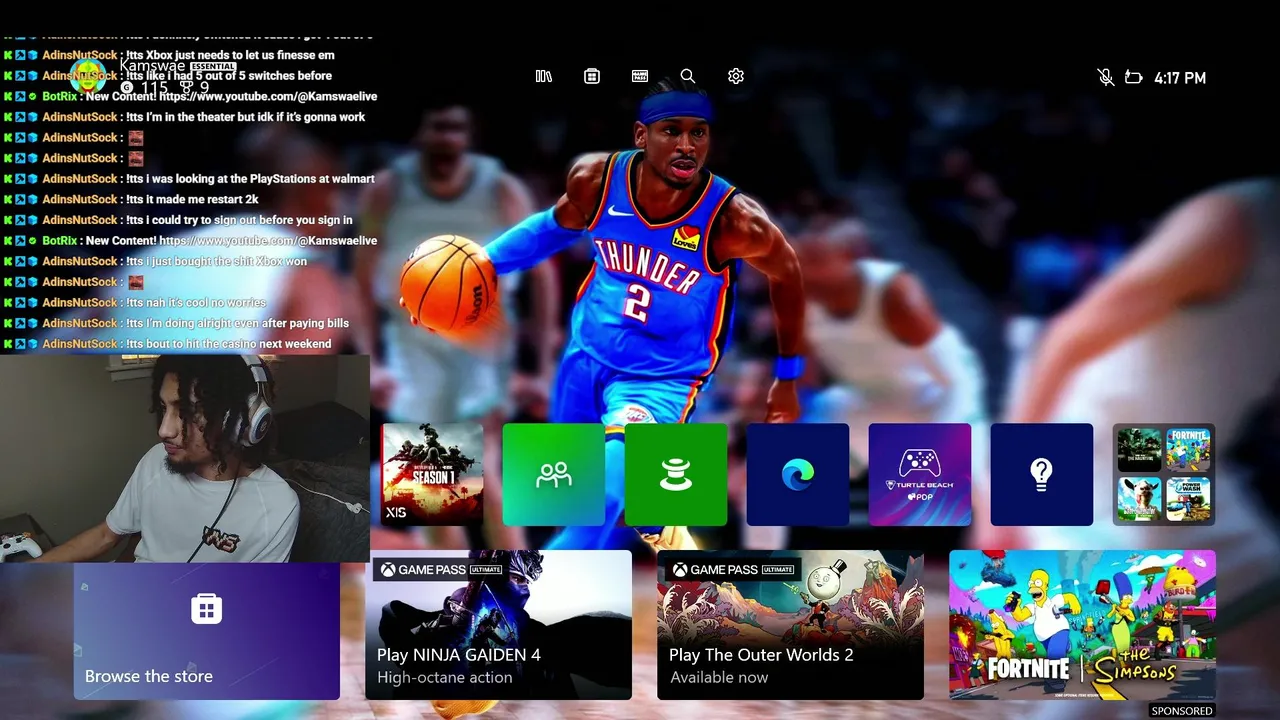Open the Settings gear icon

736,76
